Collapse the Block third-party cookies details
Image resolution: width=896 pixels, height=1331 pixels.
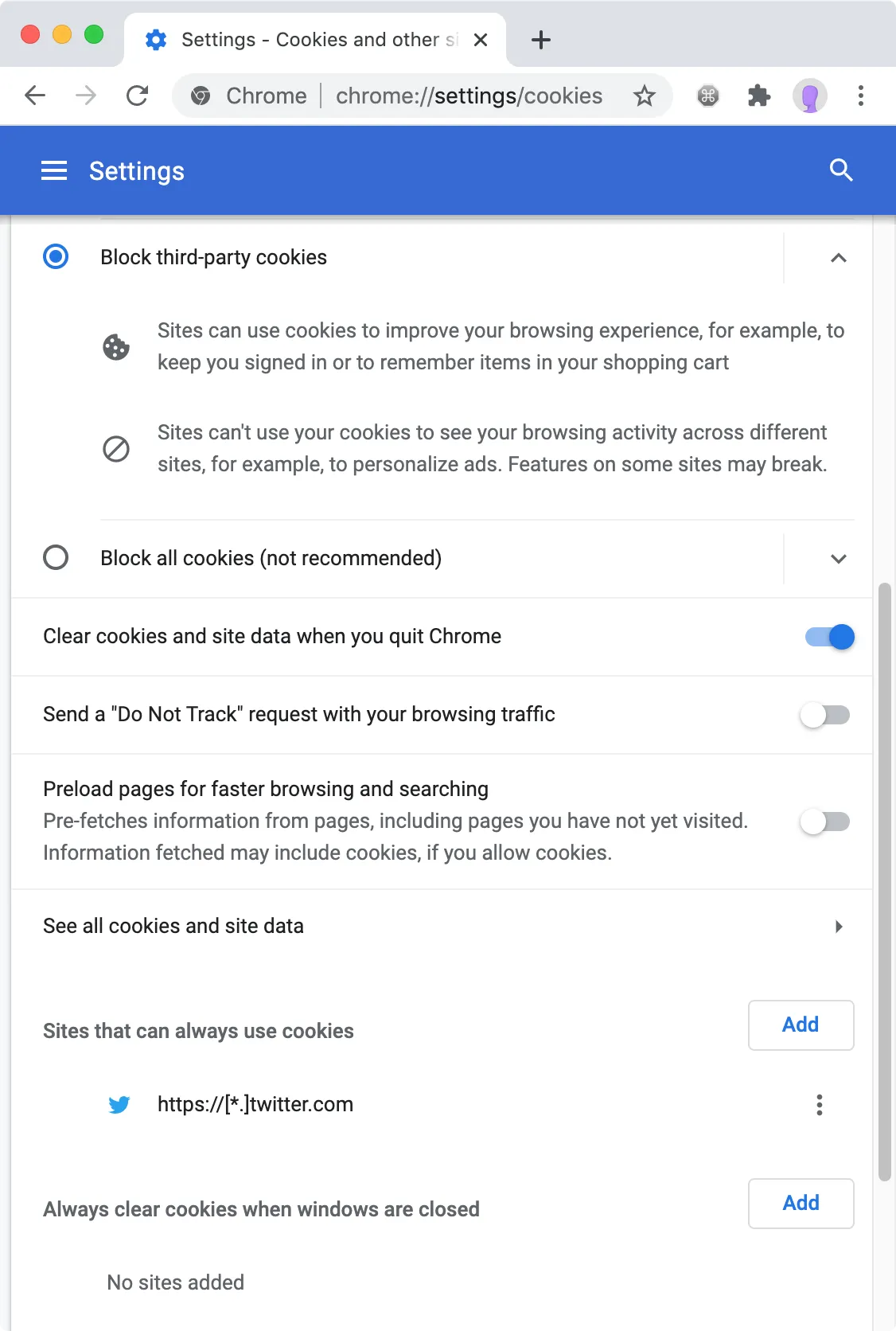click(838, 258)
